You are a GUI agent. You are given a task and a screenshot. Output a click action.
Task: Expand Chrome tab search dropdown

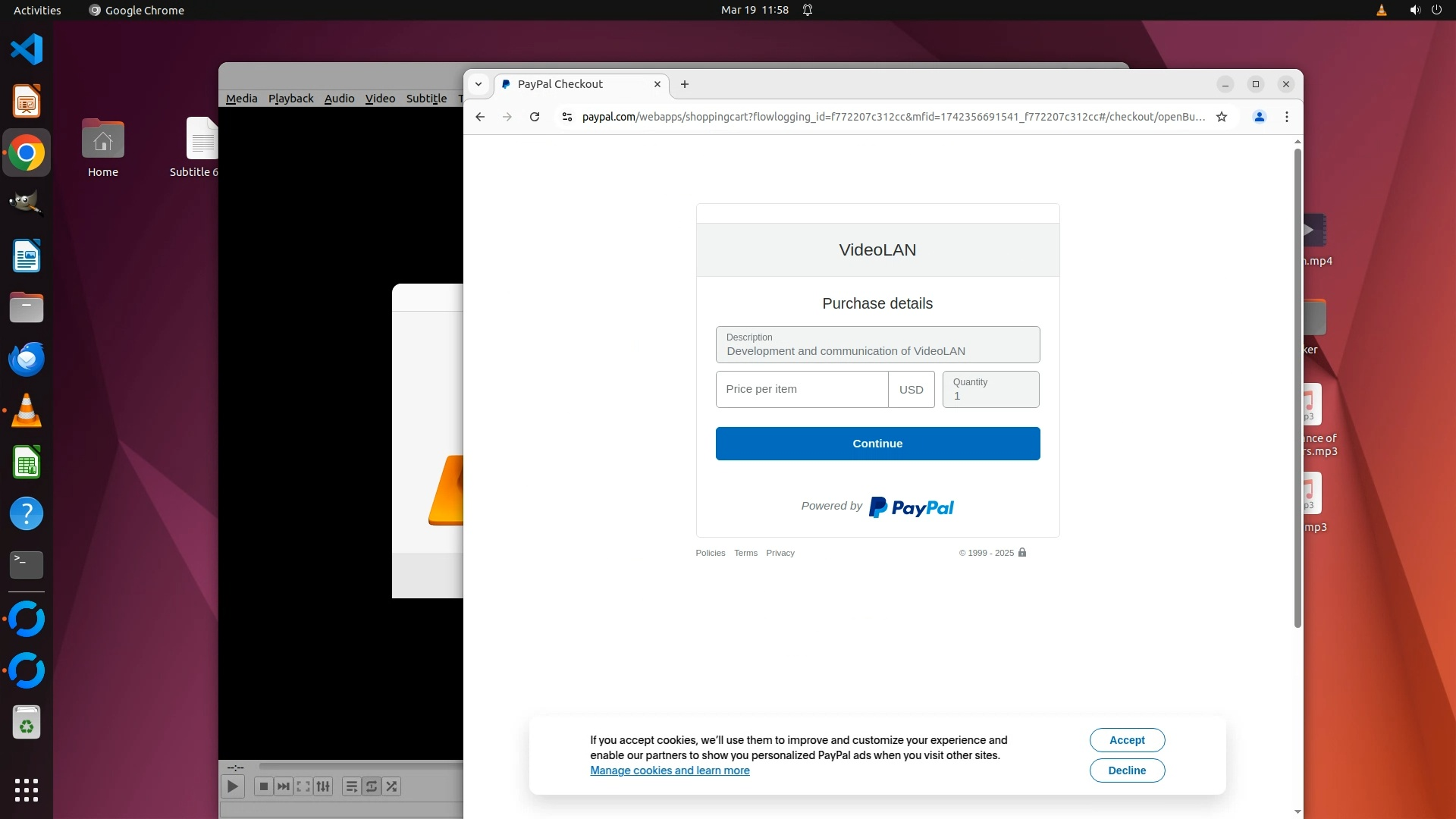[479, 84]
